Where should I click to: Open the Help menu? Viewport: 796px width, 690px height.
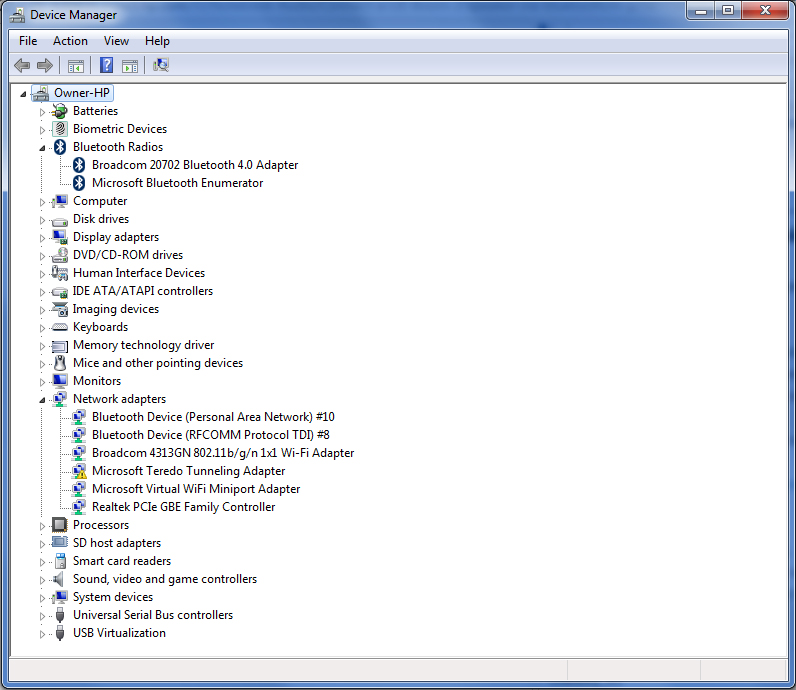pos(157,41)
